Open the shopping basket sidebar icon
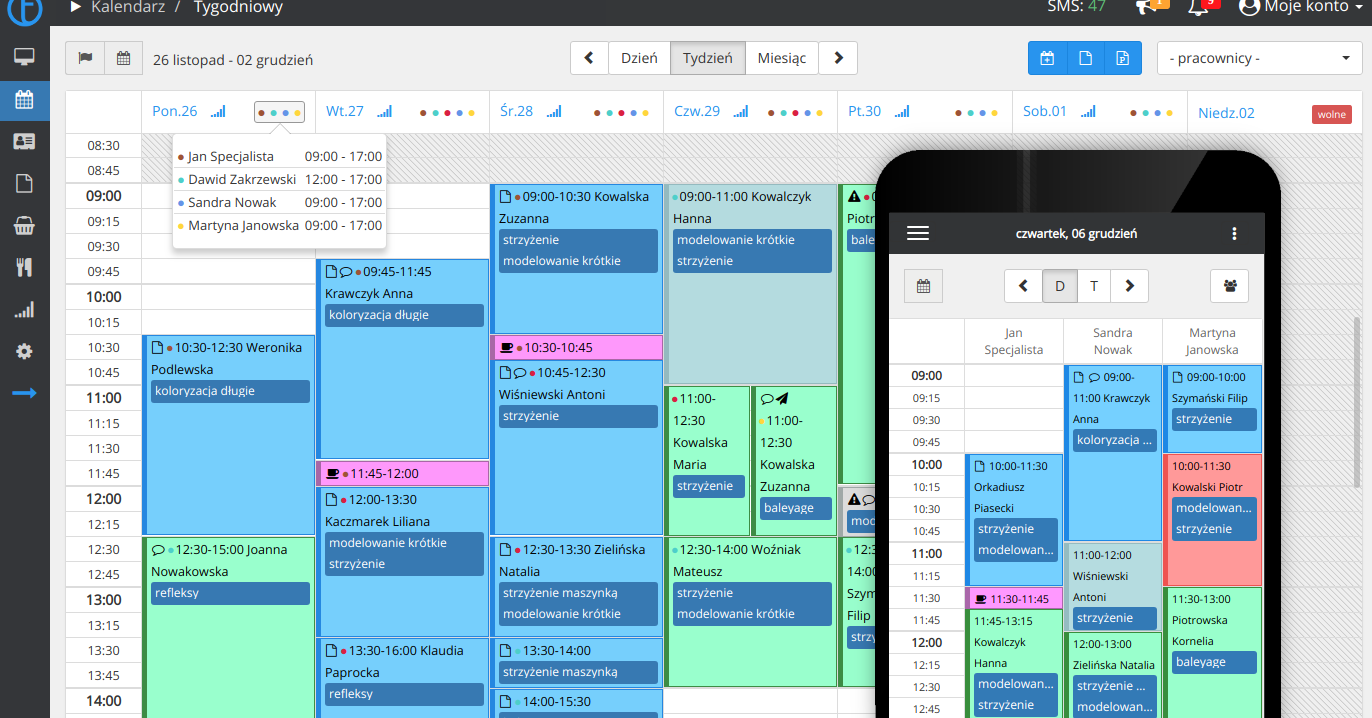The height and width of the screenshot is (718, 1372). tap(24, 225)
